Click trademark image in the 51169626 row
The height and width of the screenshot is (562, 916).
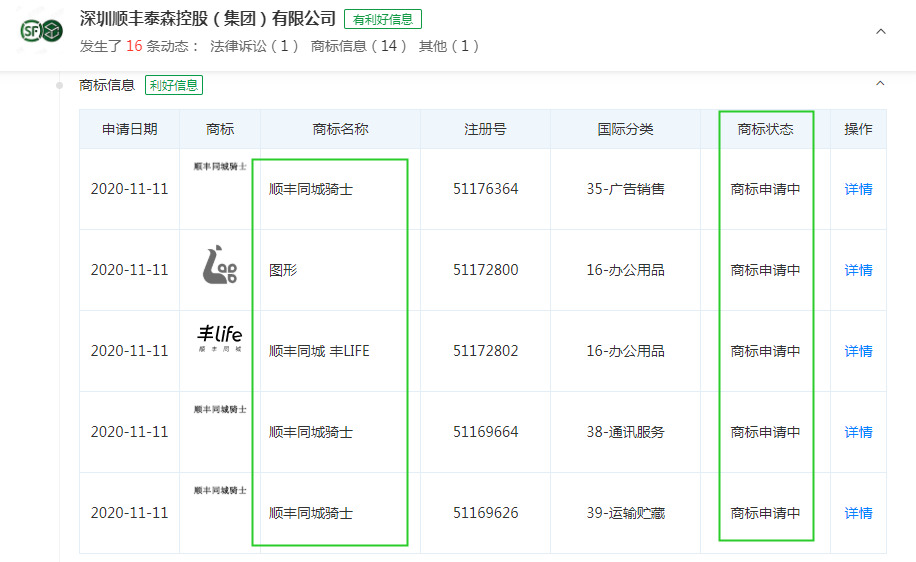coord(220,490)
